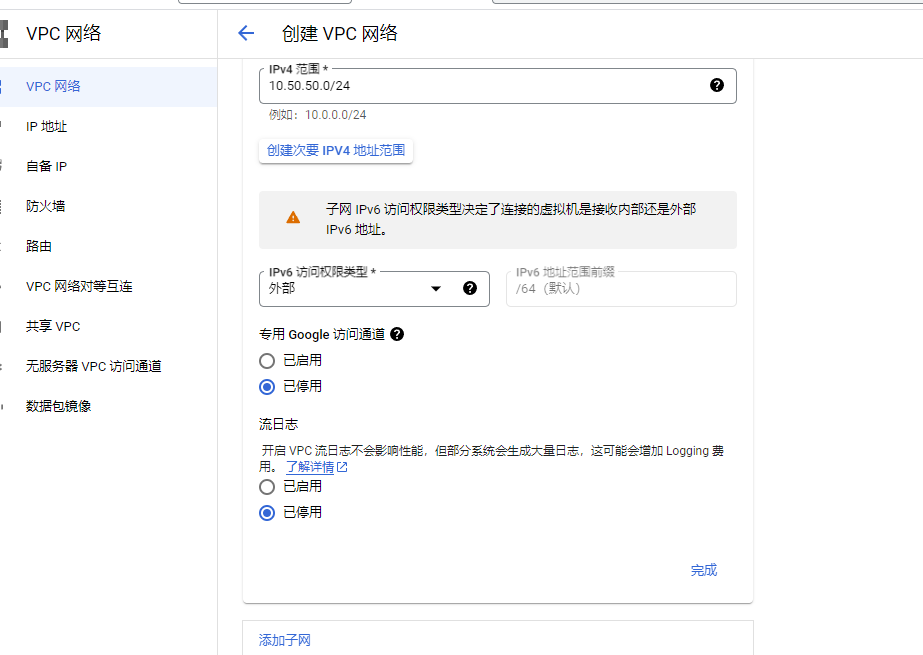Screen dimensions: 923x655
Task: Open the IPv6 访问权限类型 dropdown arrow
Action: click(x=436, y=289)
